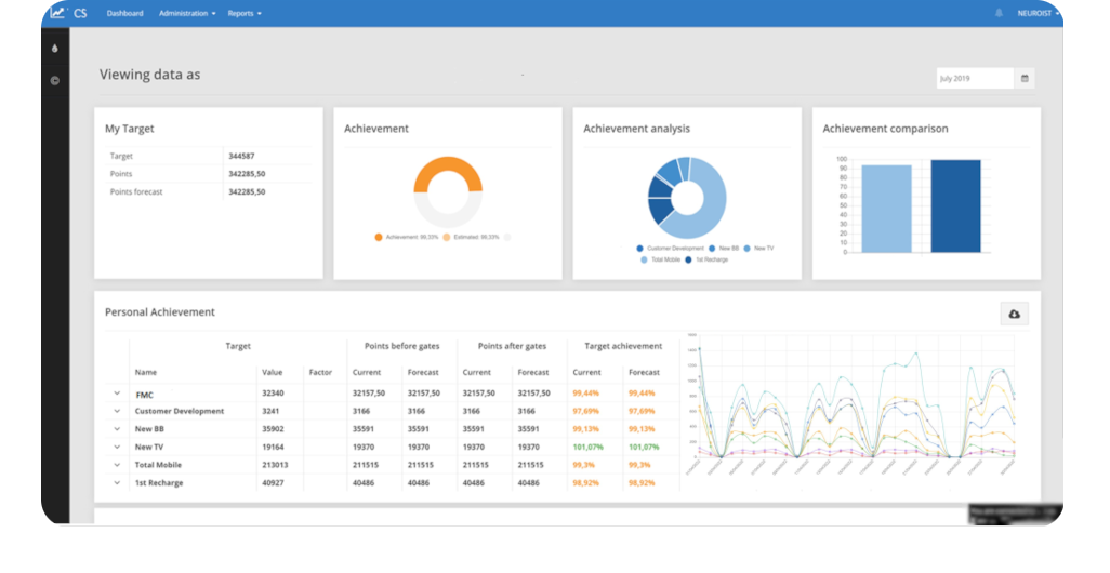Toggle Customer Development legend in Achievement analysis
Screen dimensions: 1110x573
tap(640, 248)
